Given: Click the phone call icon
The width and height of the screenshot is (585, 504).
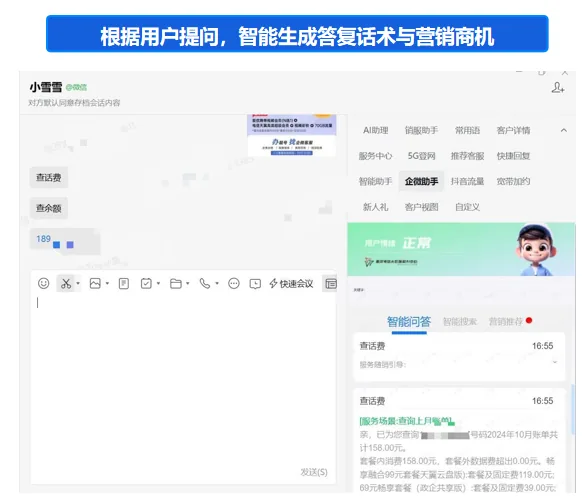Looking at the screenshot, I should tap(205, 284).
